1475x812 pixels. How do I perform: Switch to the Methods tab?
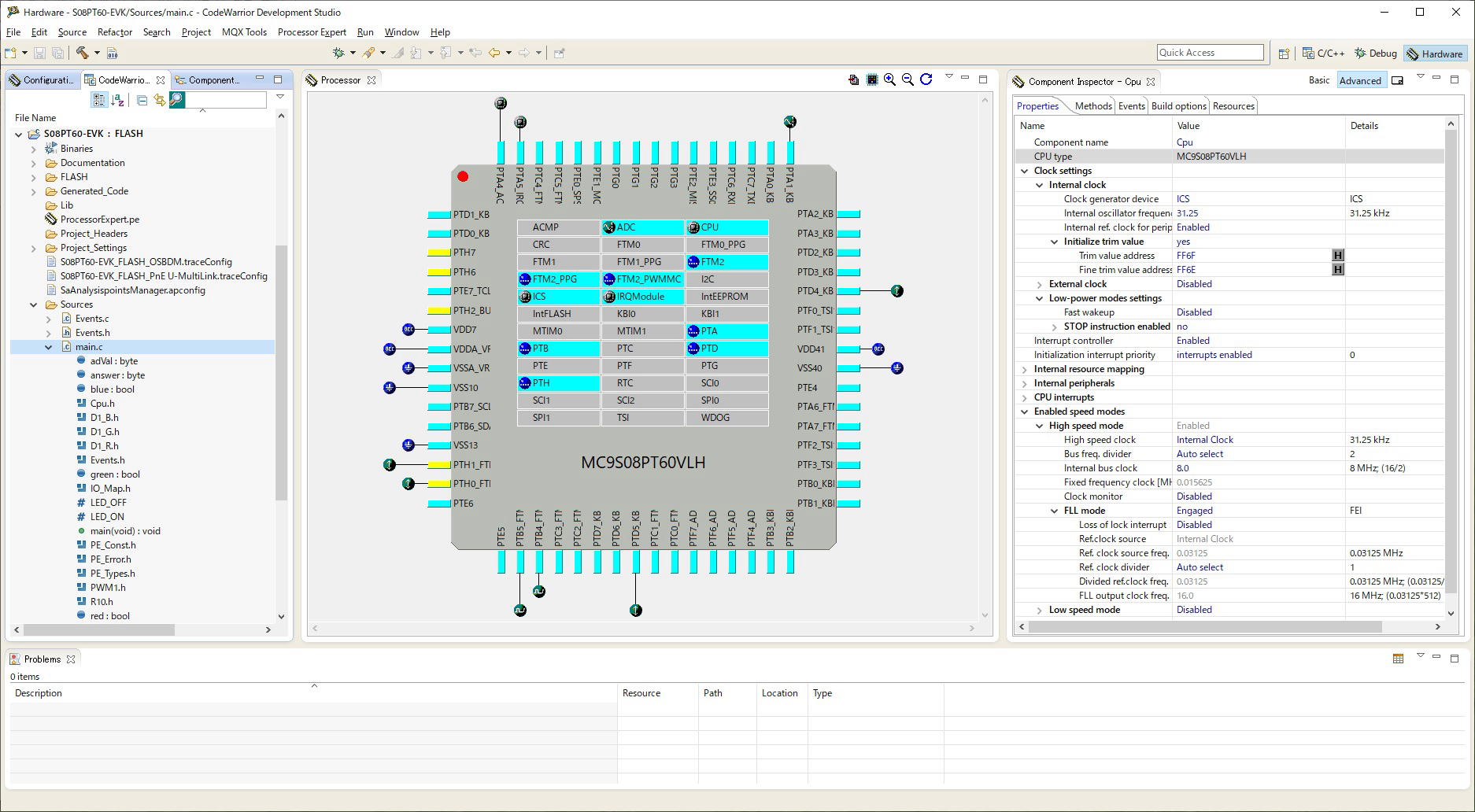click(x=1093, y=106)
